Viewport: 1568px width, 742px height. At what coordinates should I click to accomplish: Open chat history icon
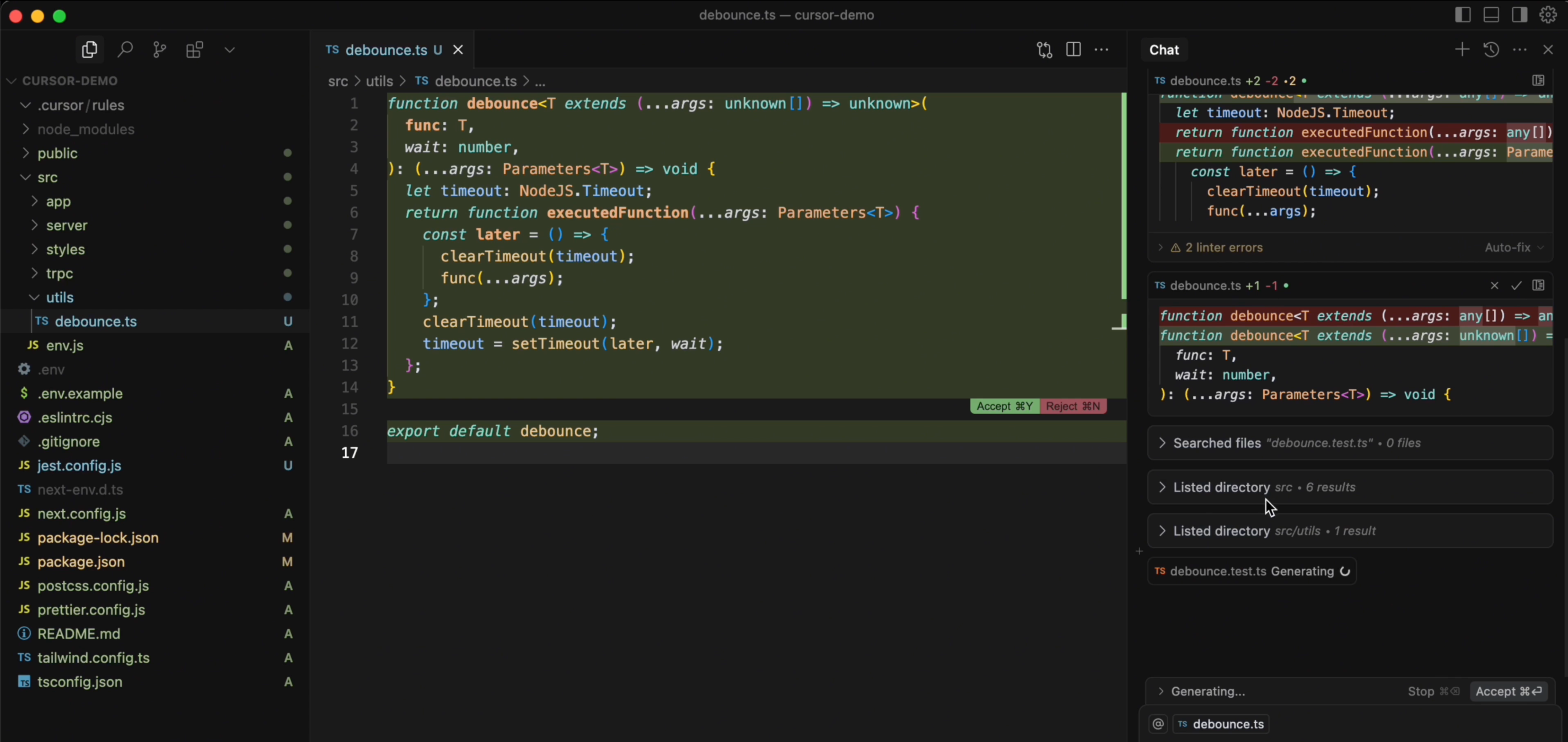pyautogui.click(x=1491, y=49)
